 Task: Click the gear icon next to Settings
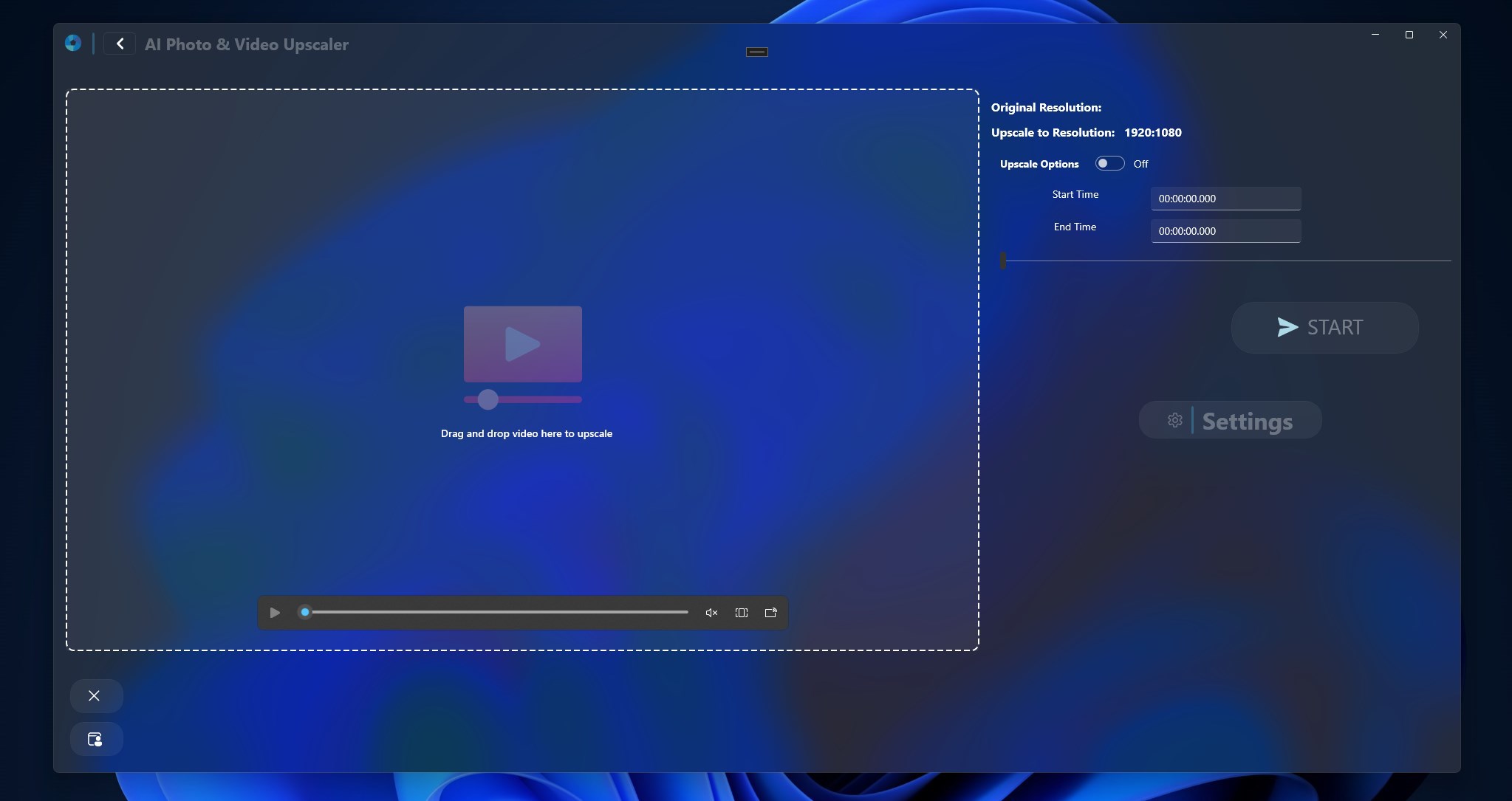click(x=1174, y=420)
